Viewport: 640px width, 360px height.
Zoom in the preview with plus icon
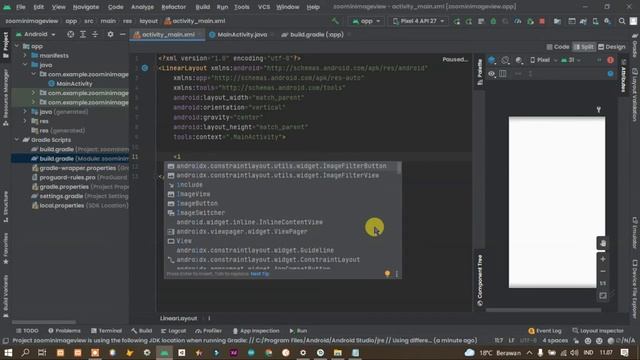point(603,259)
